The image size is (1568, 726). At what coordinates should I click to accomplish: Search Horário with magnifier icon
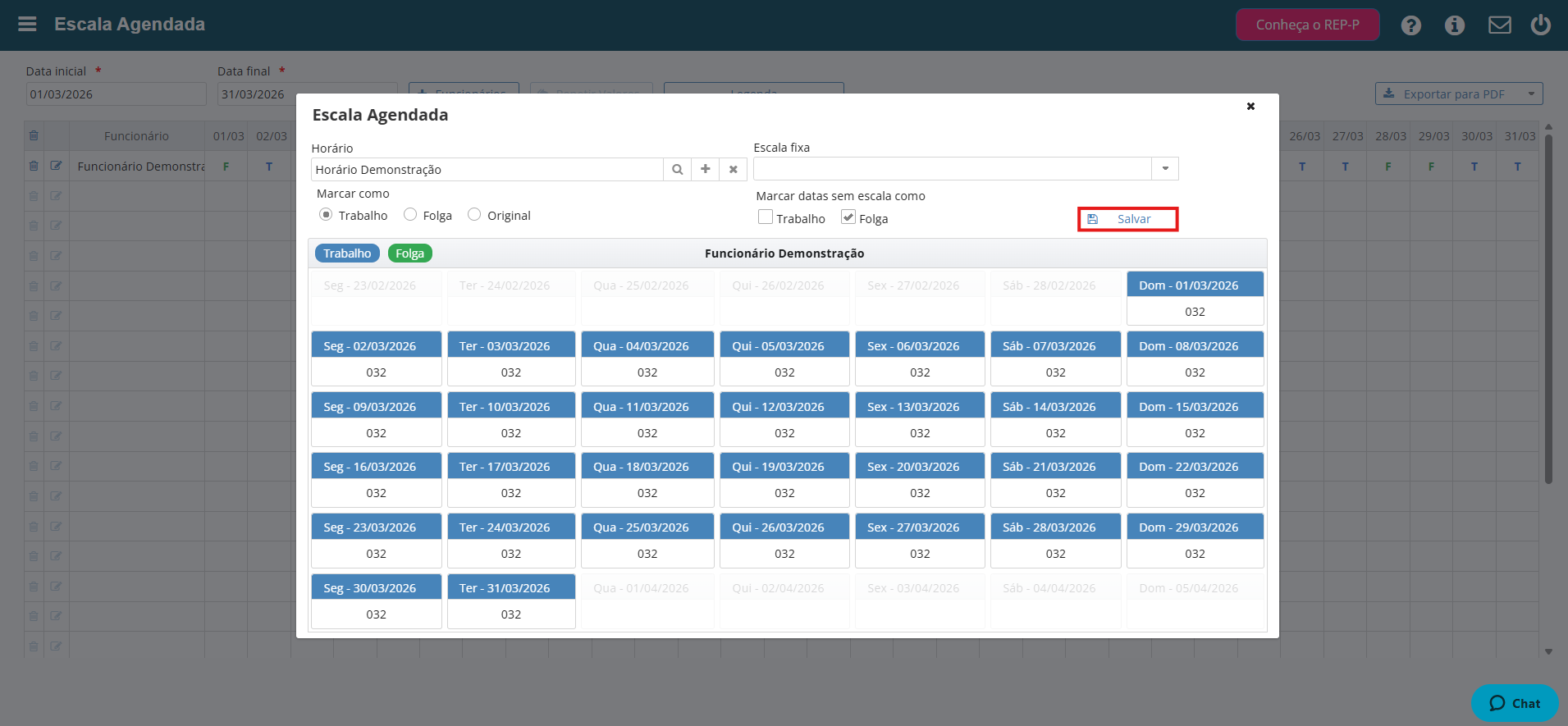tap(677, 169)
